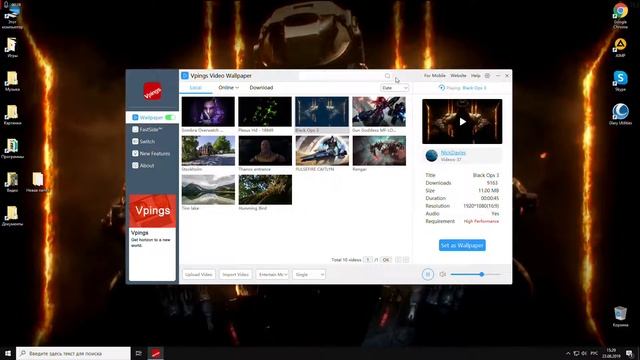
Task: Open the For Mobile link
Action: pos(435,76)
